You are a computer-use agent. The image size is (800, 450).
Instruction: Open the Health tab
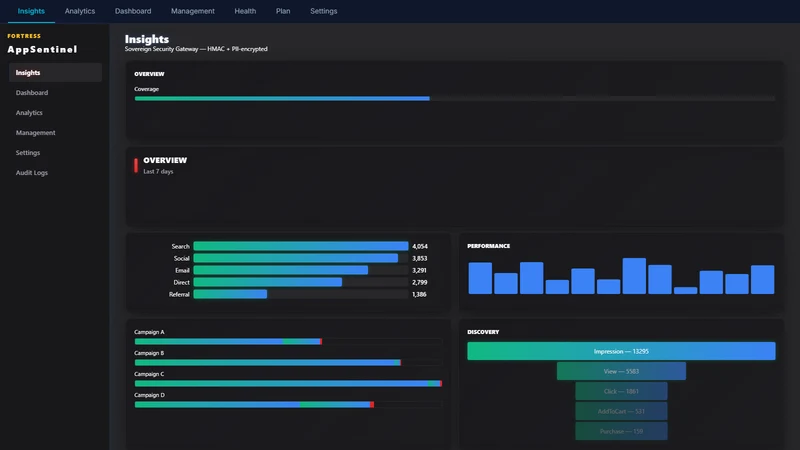click(245, 11)
